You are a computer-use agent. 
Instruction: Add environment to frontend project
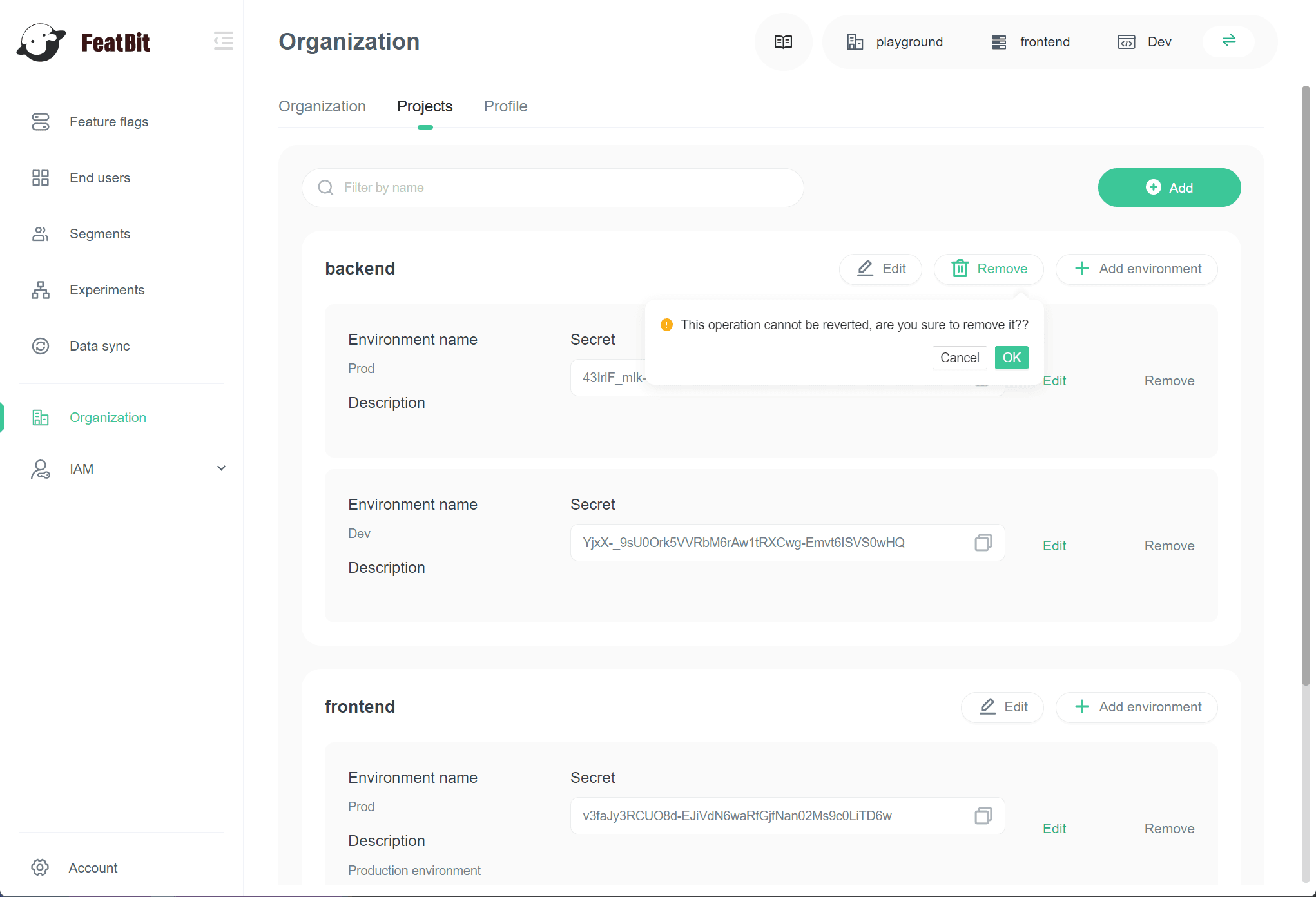click(1137, 707)
